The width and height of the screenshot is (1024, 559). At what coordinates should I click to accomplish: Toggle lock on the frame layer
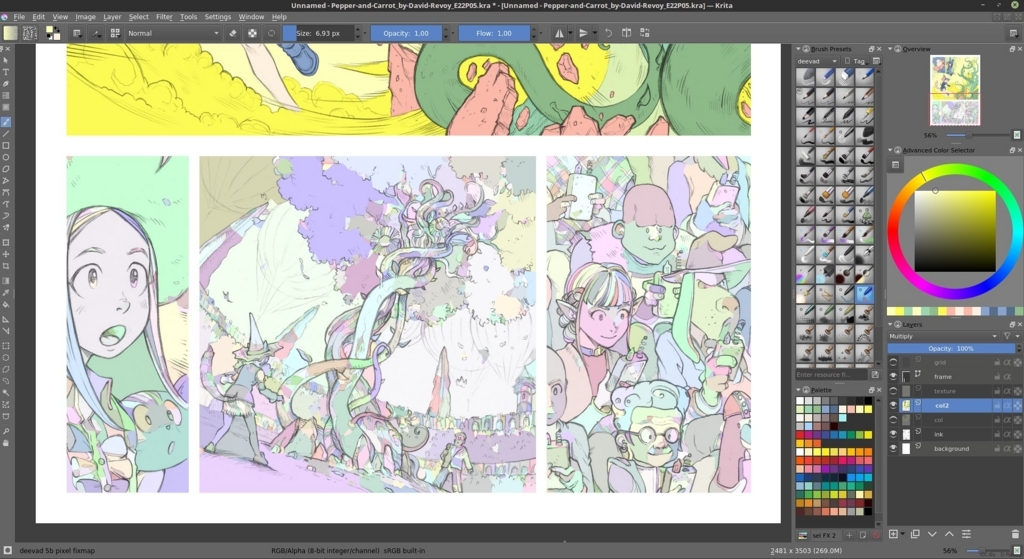pos(997,377)
